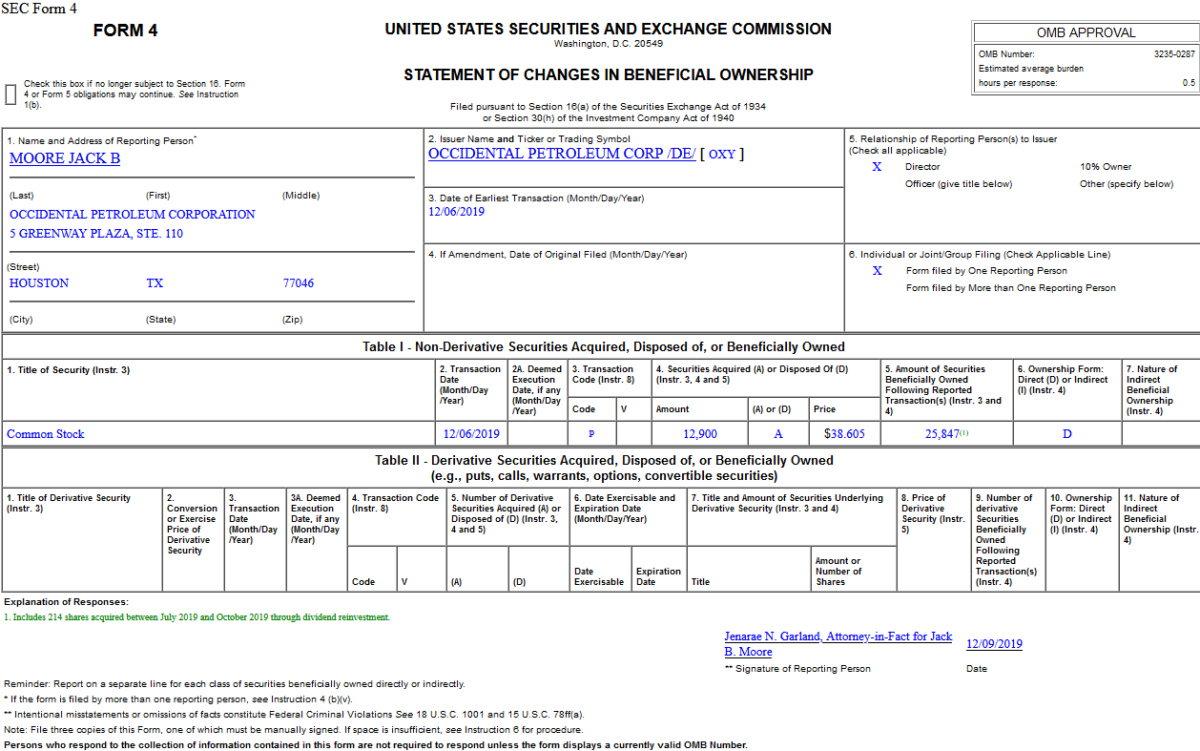Click the FORM 4 title
Viewport: 1200px width, 751px height.
[x=125, y=30]
